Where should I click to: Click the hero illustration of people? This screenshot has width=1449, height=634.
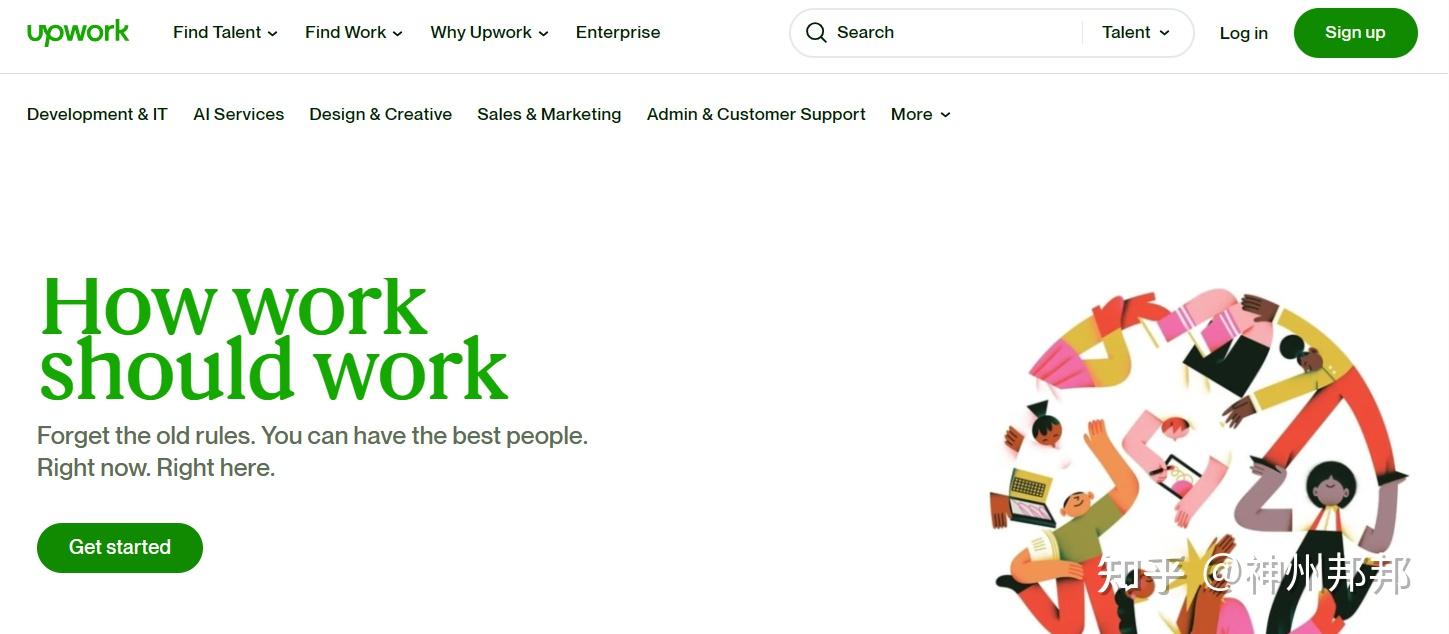[1200, 460]
